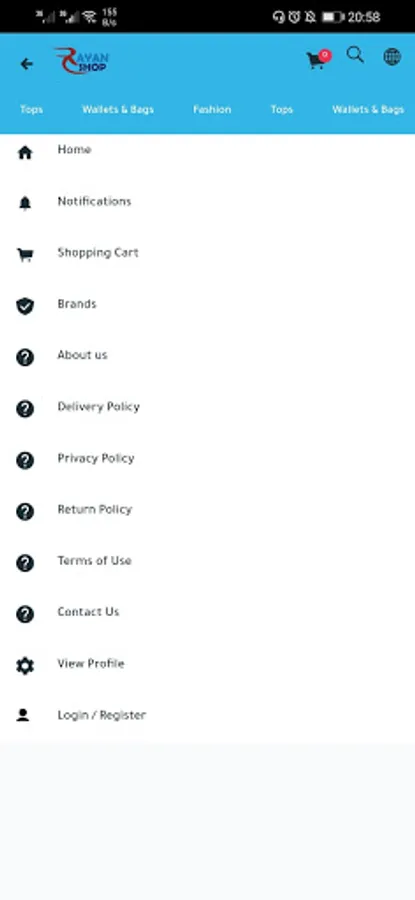The image size is (415, 900).
Task: Go to Return Policy
Action: (207, 510)
